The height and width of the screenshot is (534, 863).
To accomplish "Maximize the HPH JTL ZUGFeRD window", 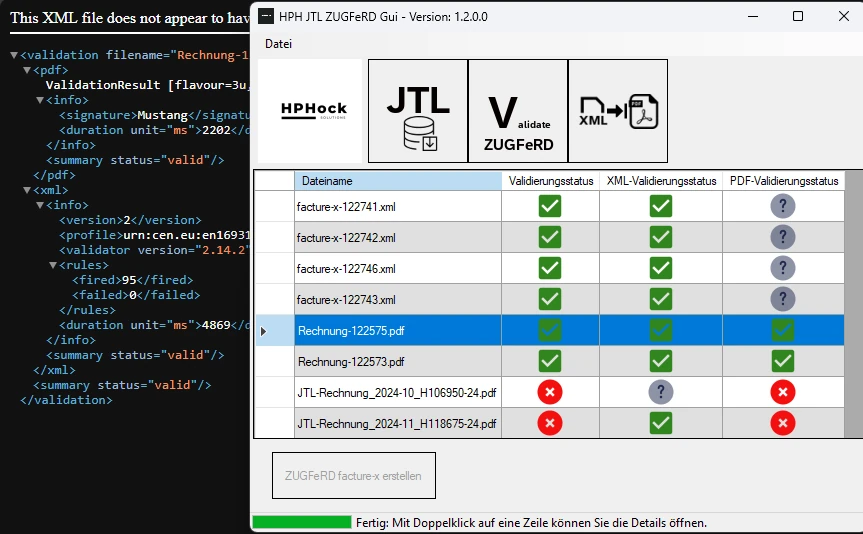I will point(798,17).
